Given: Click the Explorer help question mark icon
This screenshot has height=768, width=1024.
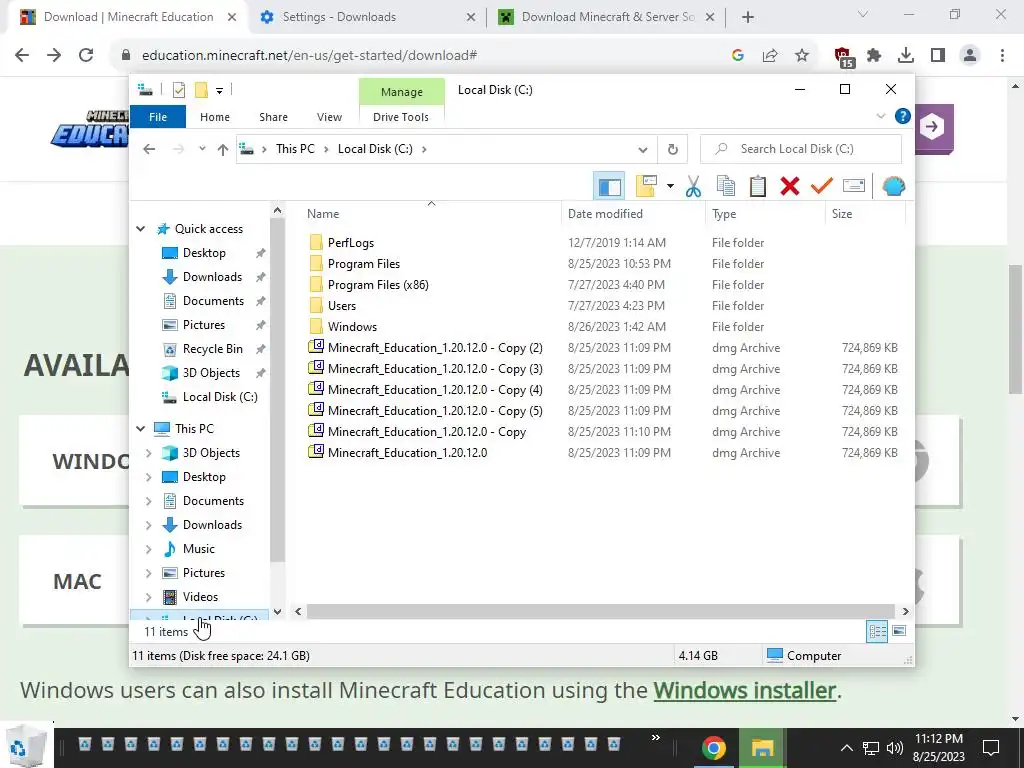Looking at the screenshot, I should coord(903,116).
